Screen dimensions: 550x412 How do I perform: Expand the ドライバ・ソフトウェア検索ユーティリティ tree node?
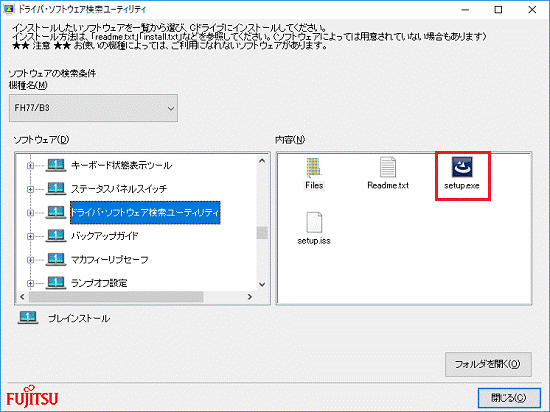30,212
